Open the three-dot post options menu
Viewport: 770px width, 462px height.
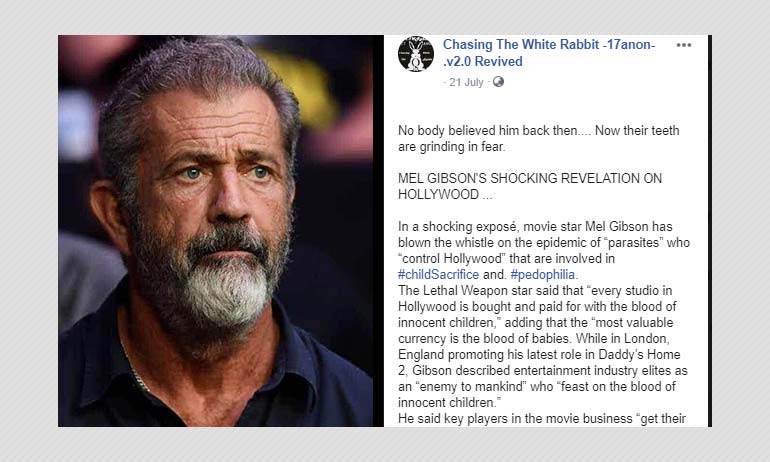[x=684, y=45]
